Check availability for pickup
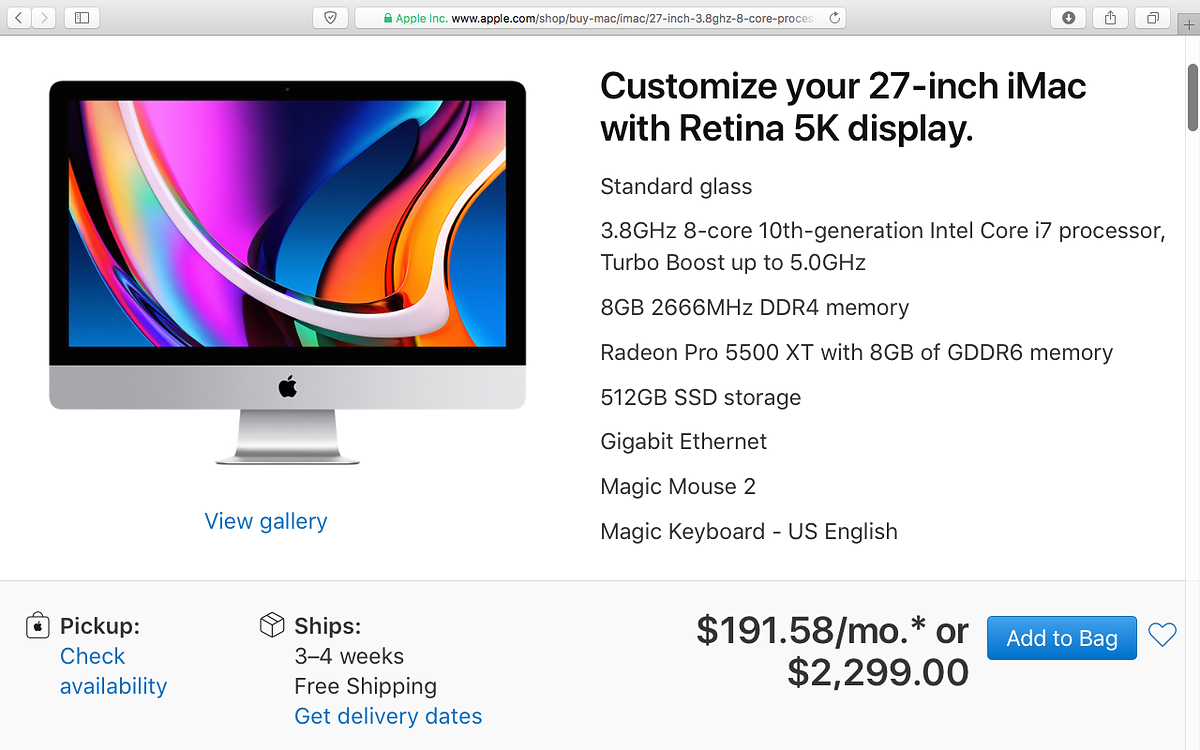1200x750 pixels. [x=113, y=671]
